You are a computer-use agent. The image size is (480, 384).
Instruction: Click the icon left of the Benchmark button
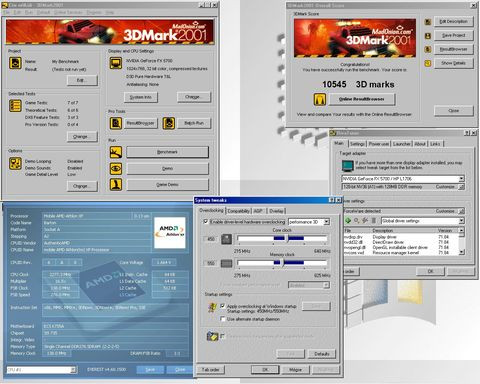point(116,152)
